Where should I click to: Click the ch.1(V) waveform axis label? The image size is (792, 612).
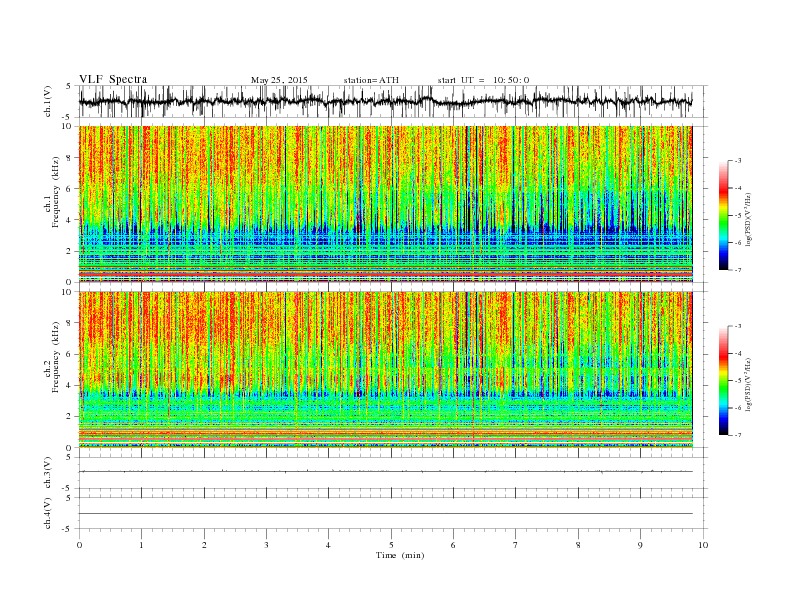48,100
